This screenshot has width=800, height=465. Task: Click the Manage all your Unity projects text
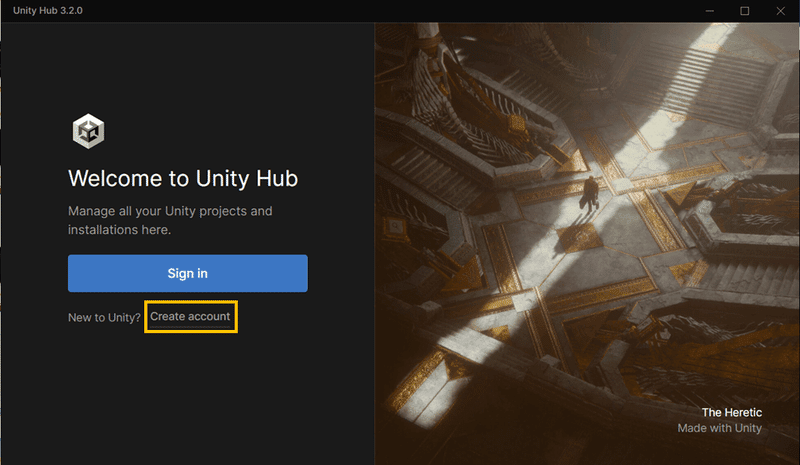pos(170,211)
